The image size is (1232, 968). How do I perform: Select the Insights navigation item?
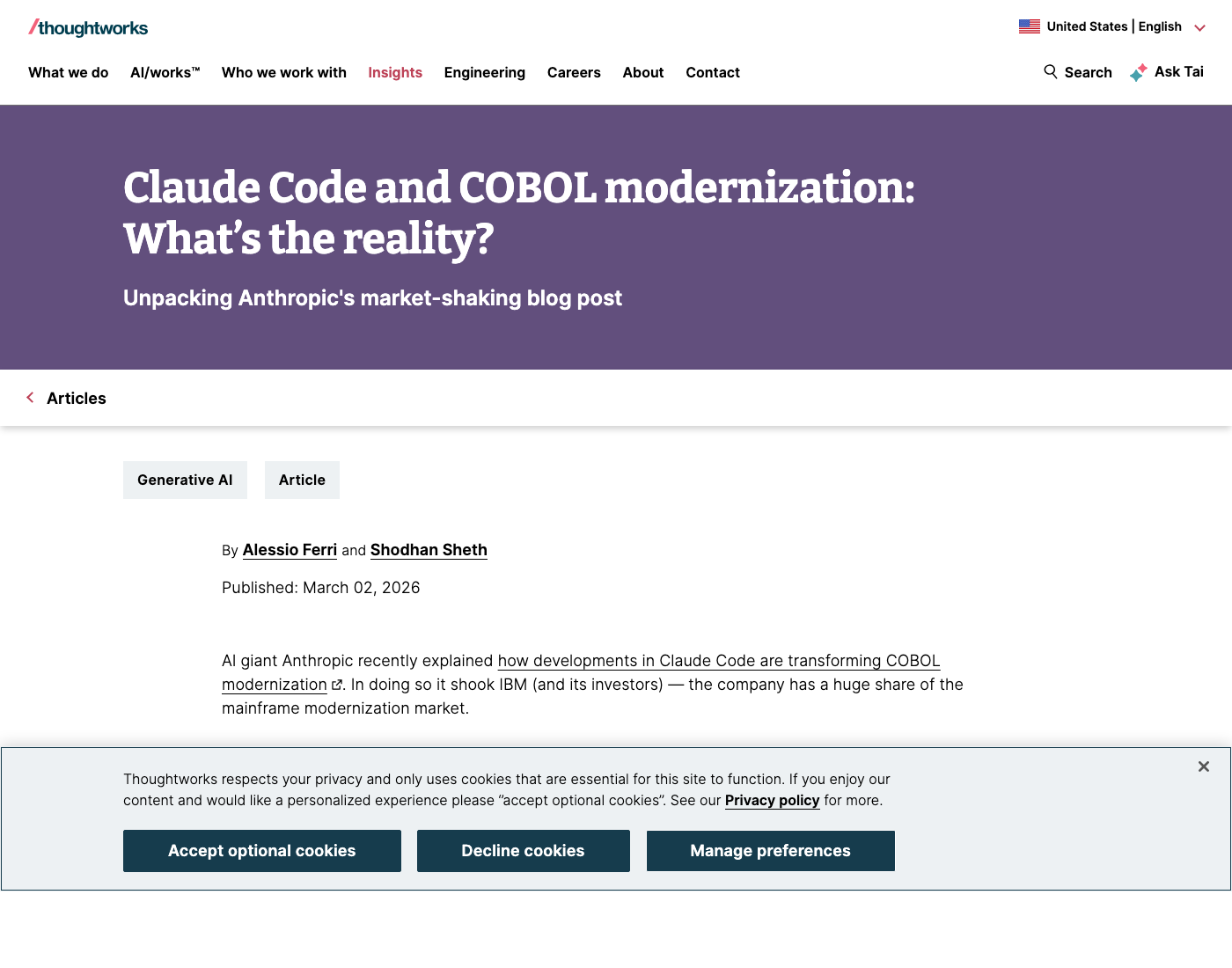tap(395, 72)
